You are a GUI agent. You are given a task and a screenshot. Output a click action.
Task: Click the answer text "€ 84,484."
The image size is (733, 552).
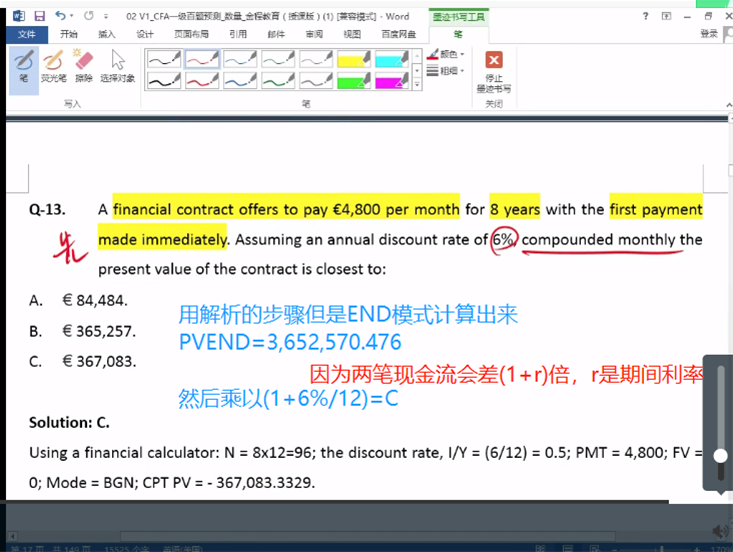(95, 301)
